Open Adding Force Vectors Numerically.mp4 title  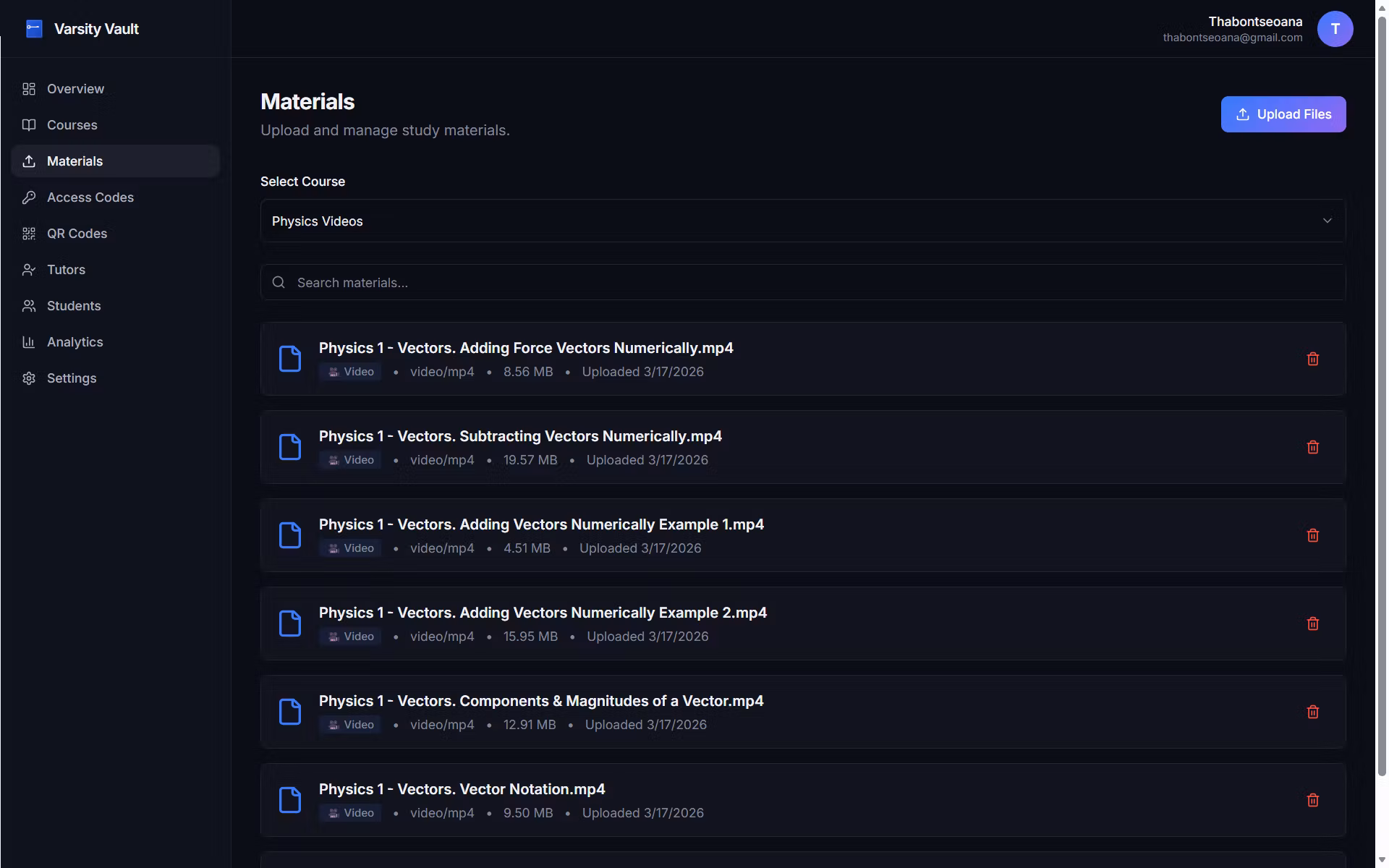526,348
